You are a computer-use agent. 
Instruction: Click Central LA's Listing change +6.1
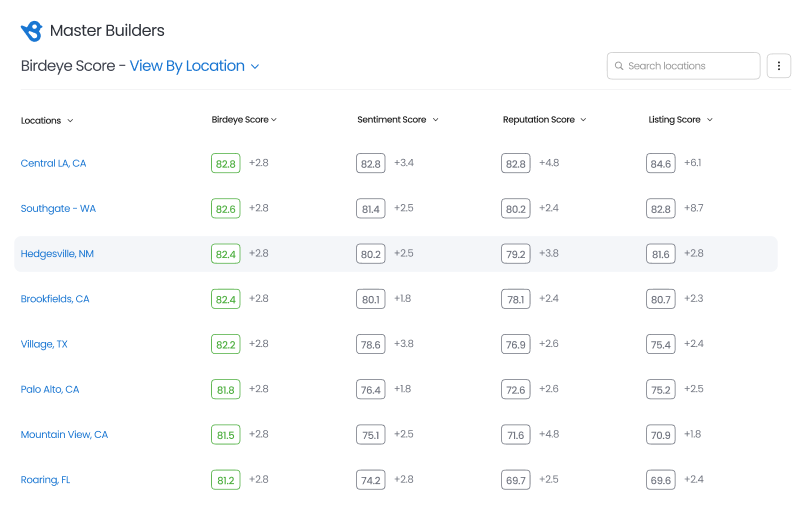pyautogui.click(x=693, y=163)
